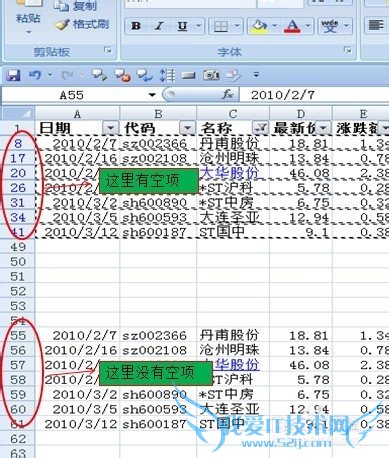Viewport: 389px width, 458px height.
Task: Save the workbook with the floppy disk icon
Action: [13, 75]
